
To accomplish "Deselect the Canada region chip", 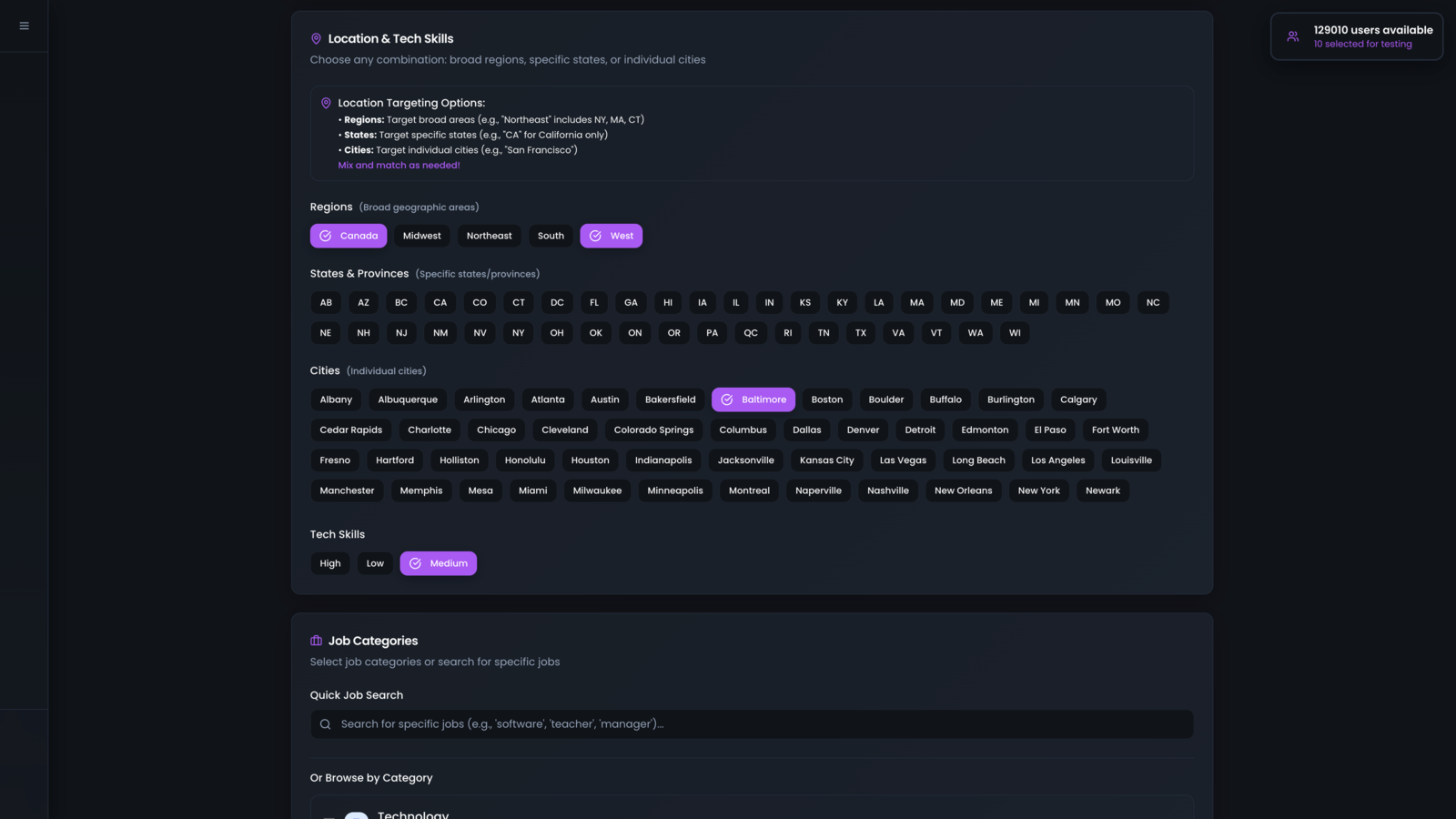I will click(349, 236).
